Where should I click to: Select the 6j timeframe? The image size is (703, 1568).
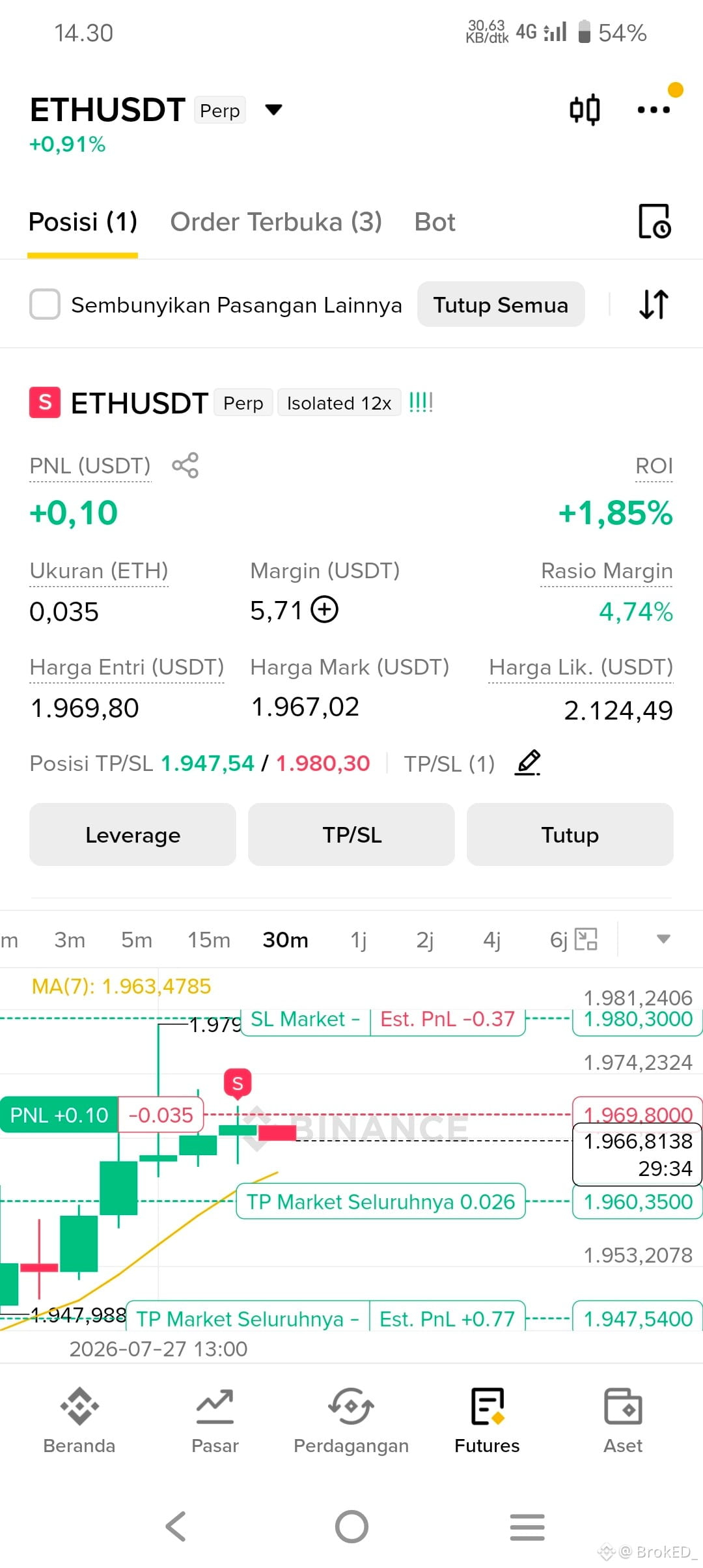point(558,940)
